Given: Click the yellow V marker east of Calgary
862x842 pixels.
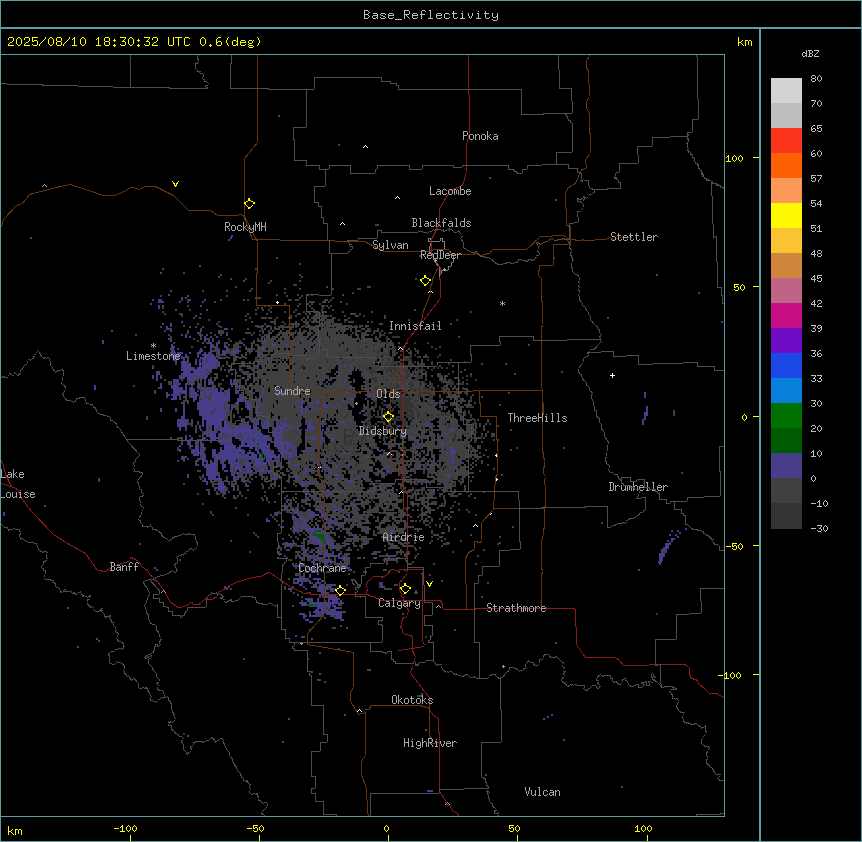Looking at the screenshot, I should [429, 584].
